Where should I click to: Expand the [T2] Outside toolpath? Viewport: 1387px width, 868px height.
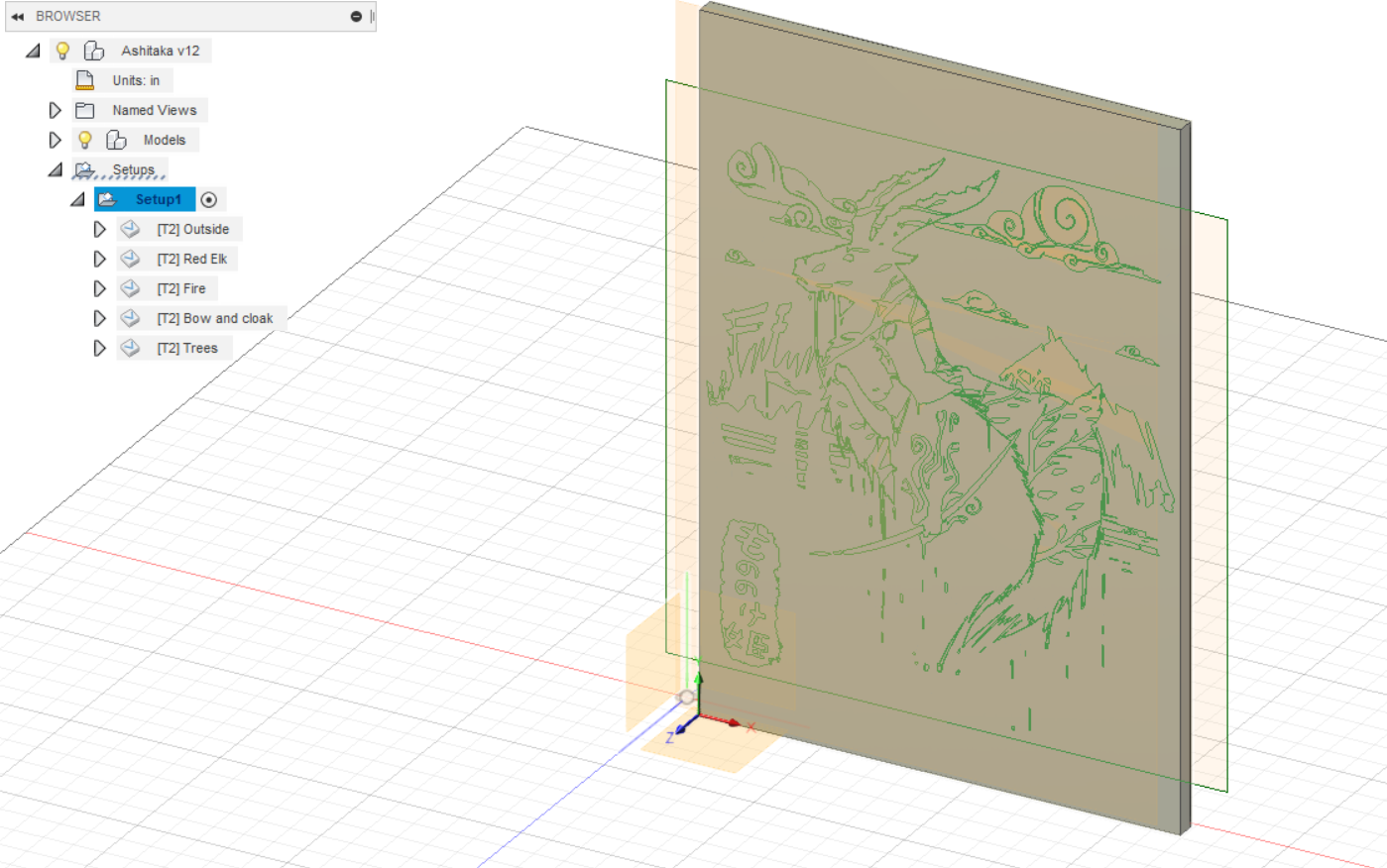coord(99,229)
